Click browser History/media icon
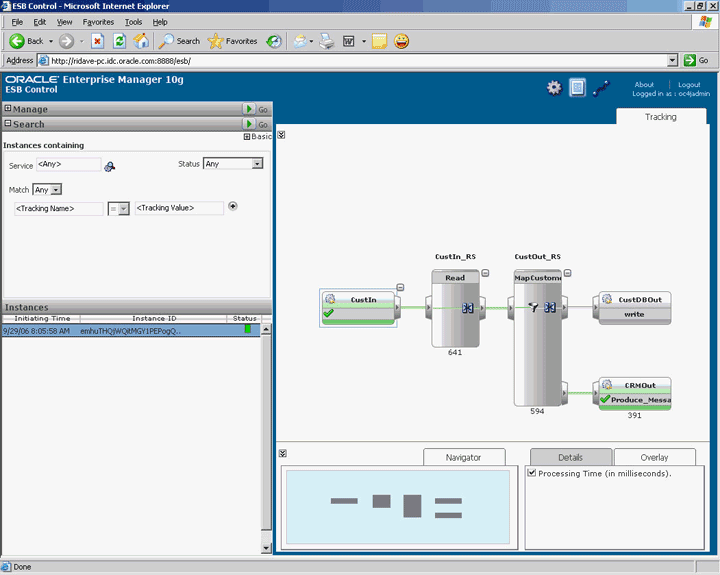Image resolution: width=720 pixels, height=575 pixels. pyautogui.click(x=274, y=41)
